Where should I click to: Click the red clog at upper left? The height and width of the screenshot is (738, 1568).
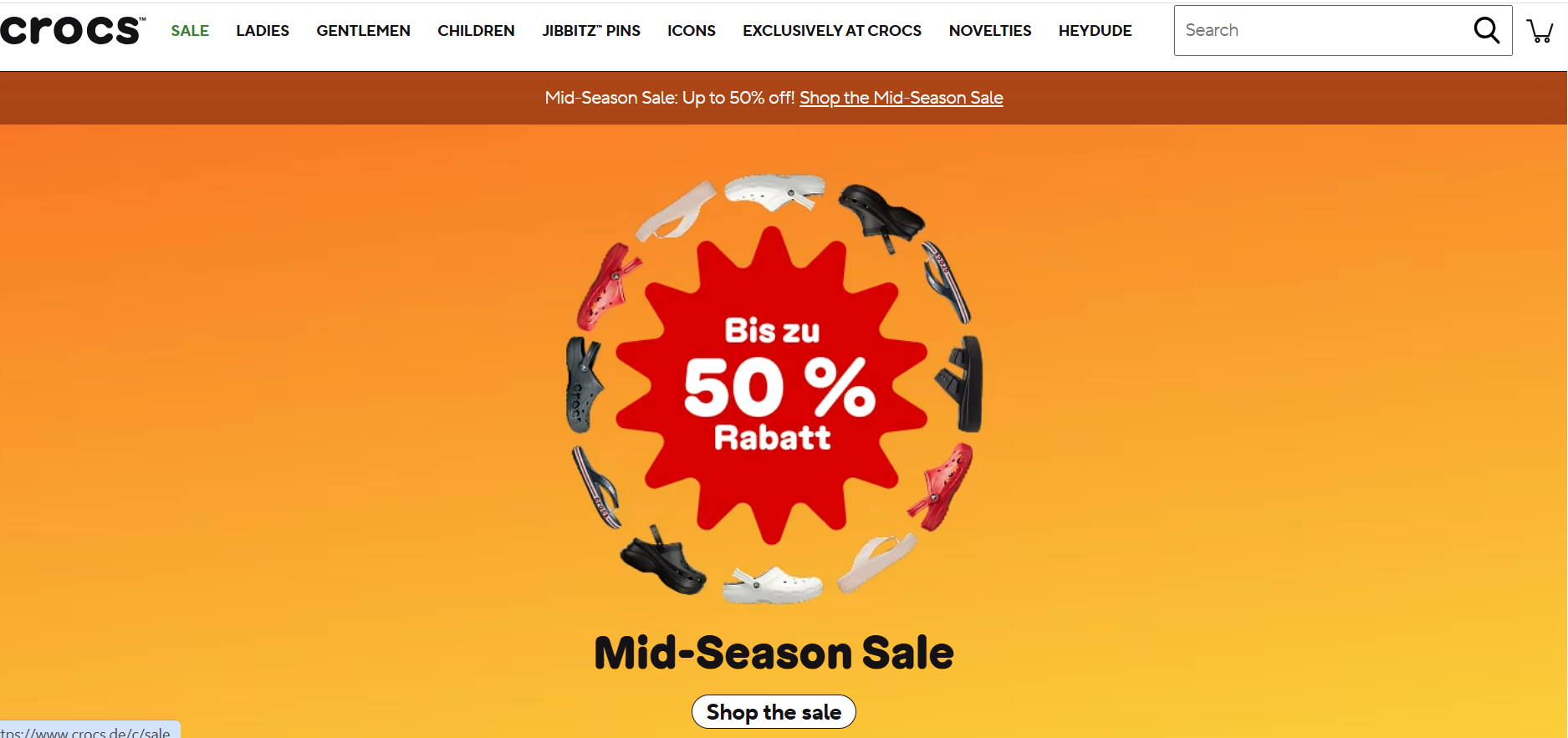(608, 286)
